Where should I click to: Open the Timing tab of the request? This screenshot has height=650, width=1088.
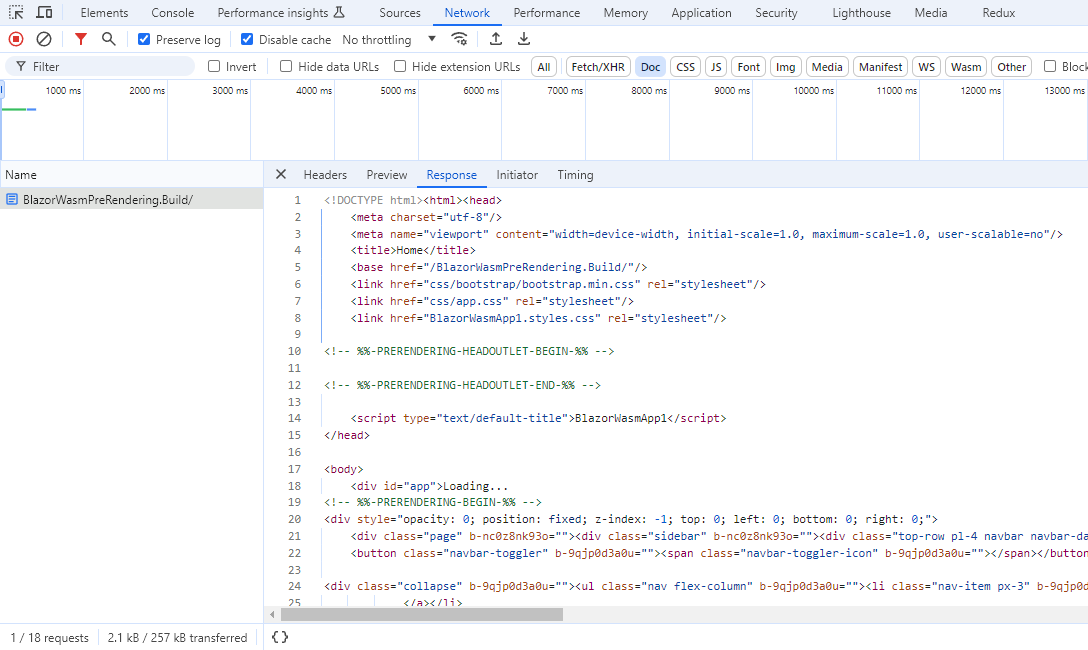[575, 175]
